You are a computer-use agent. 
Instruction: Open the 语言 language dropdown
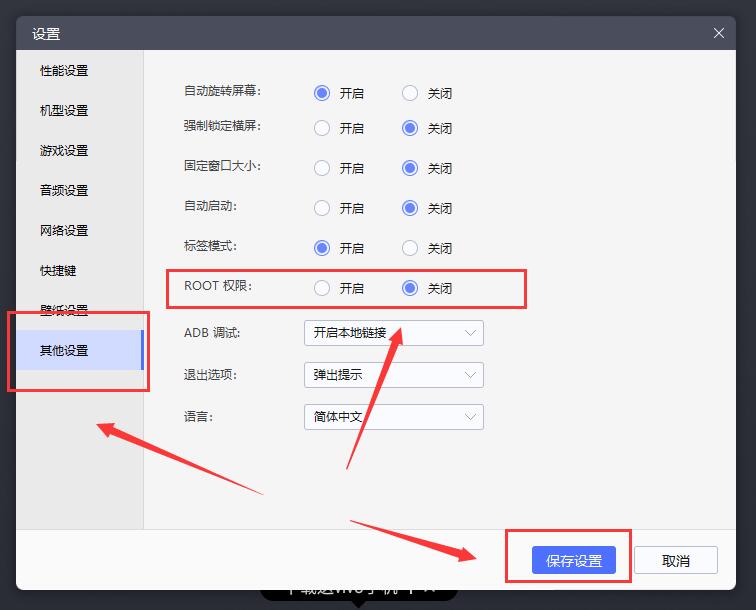pos(393,417)
